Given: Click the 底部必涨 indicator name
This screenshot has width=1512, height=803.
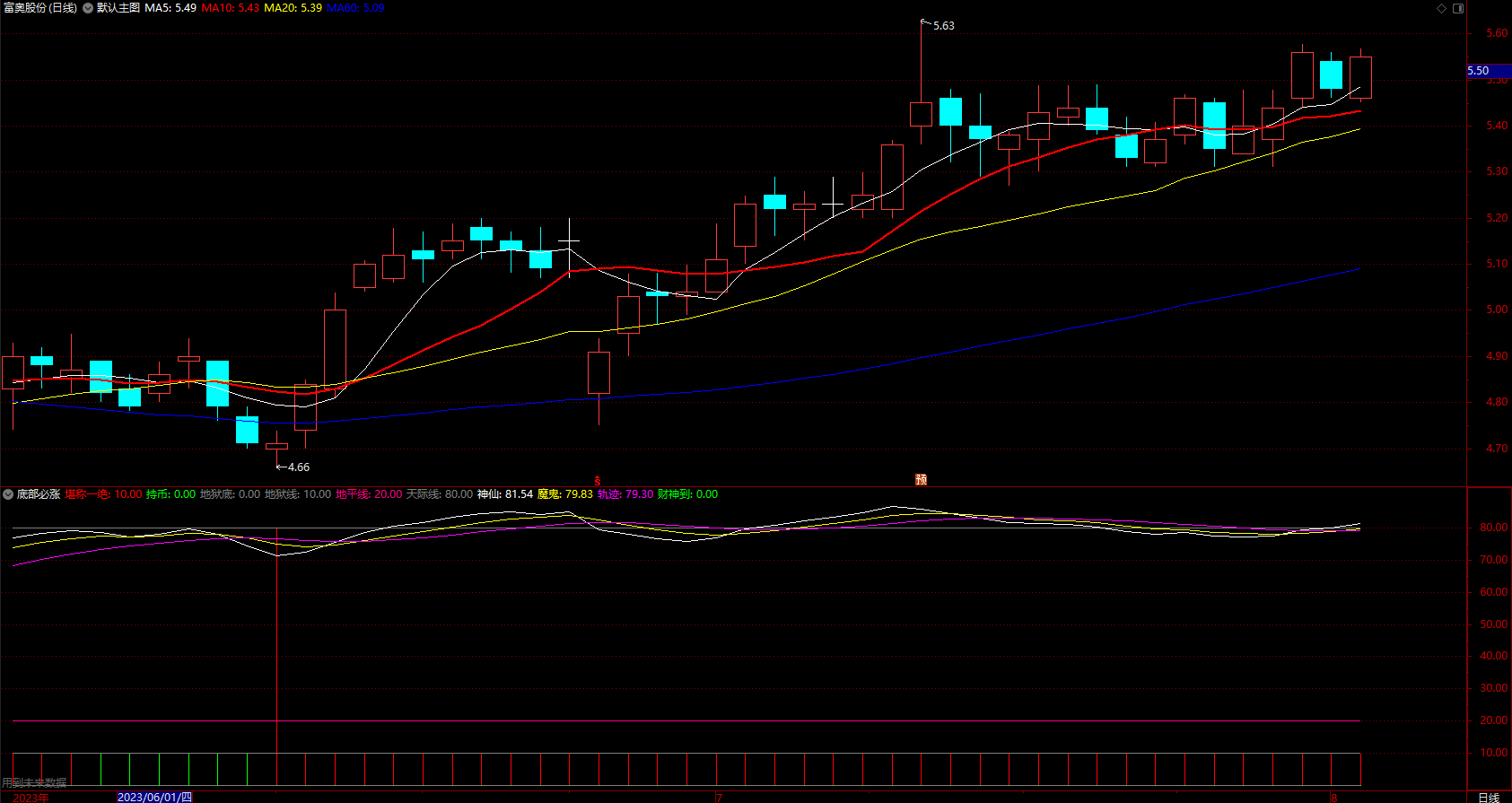Looking at the screenshot, I should point(39,494).
